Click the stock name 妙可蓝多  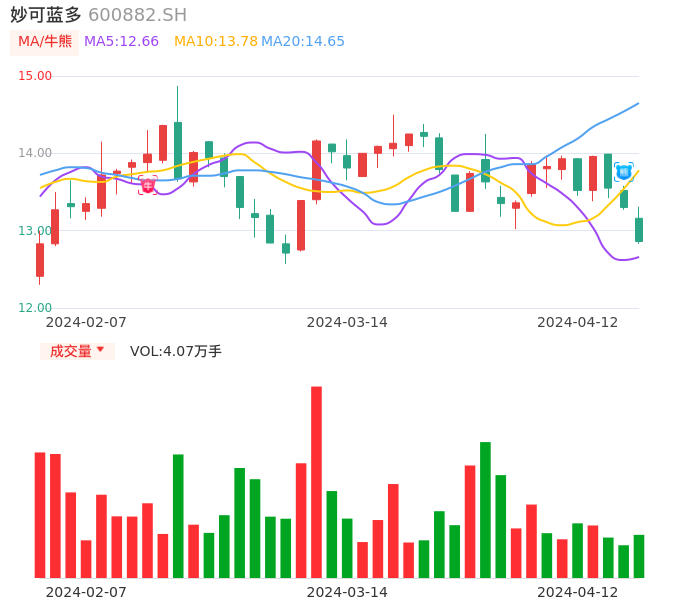click(46, 15)
